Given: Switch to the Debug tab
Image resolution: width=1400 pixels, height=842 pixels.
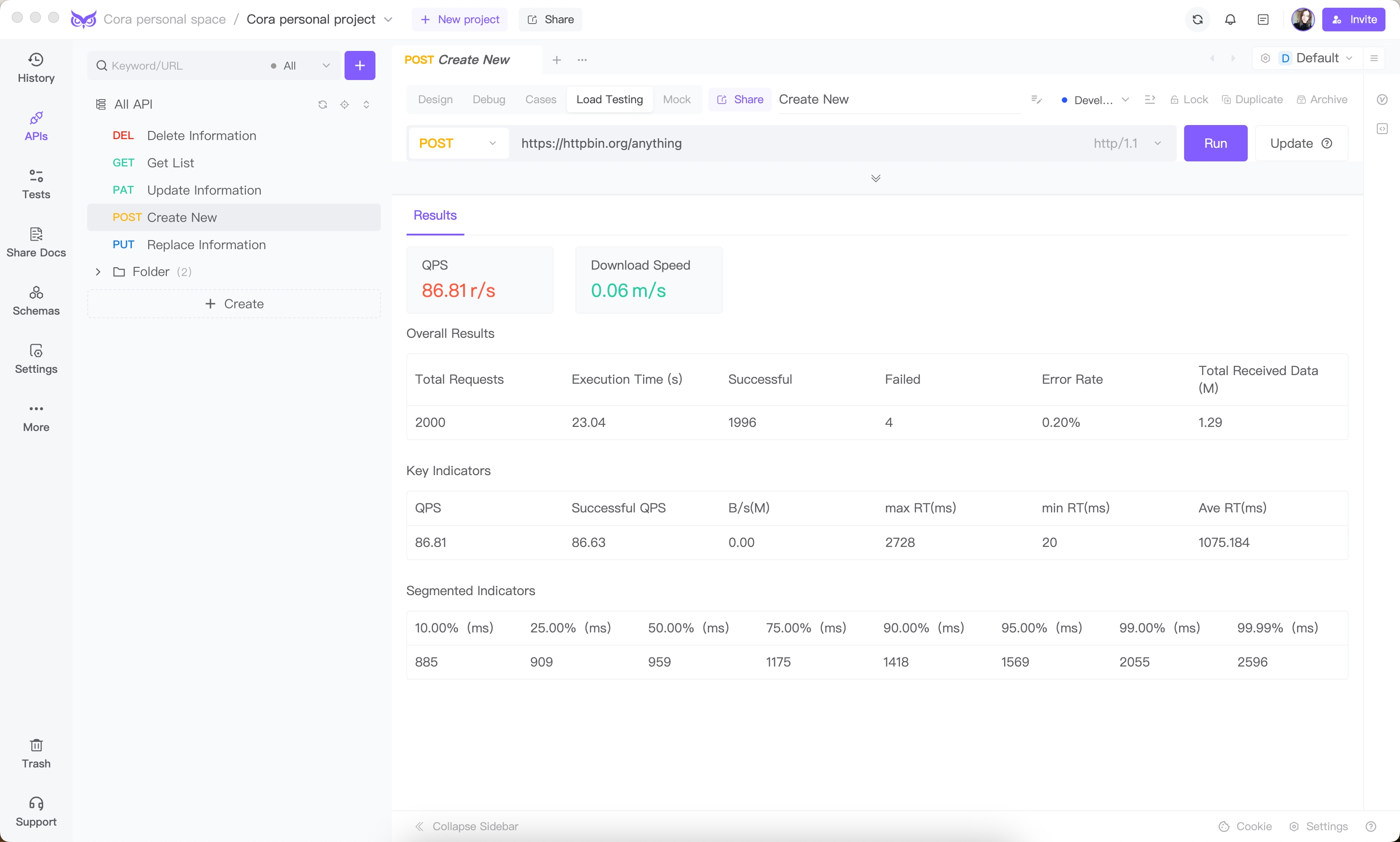Looking at the screenshot, I should tap(489, 99).
